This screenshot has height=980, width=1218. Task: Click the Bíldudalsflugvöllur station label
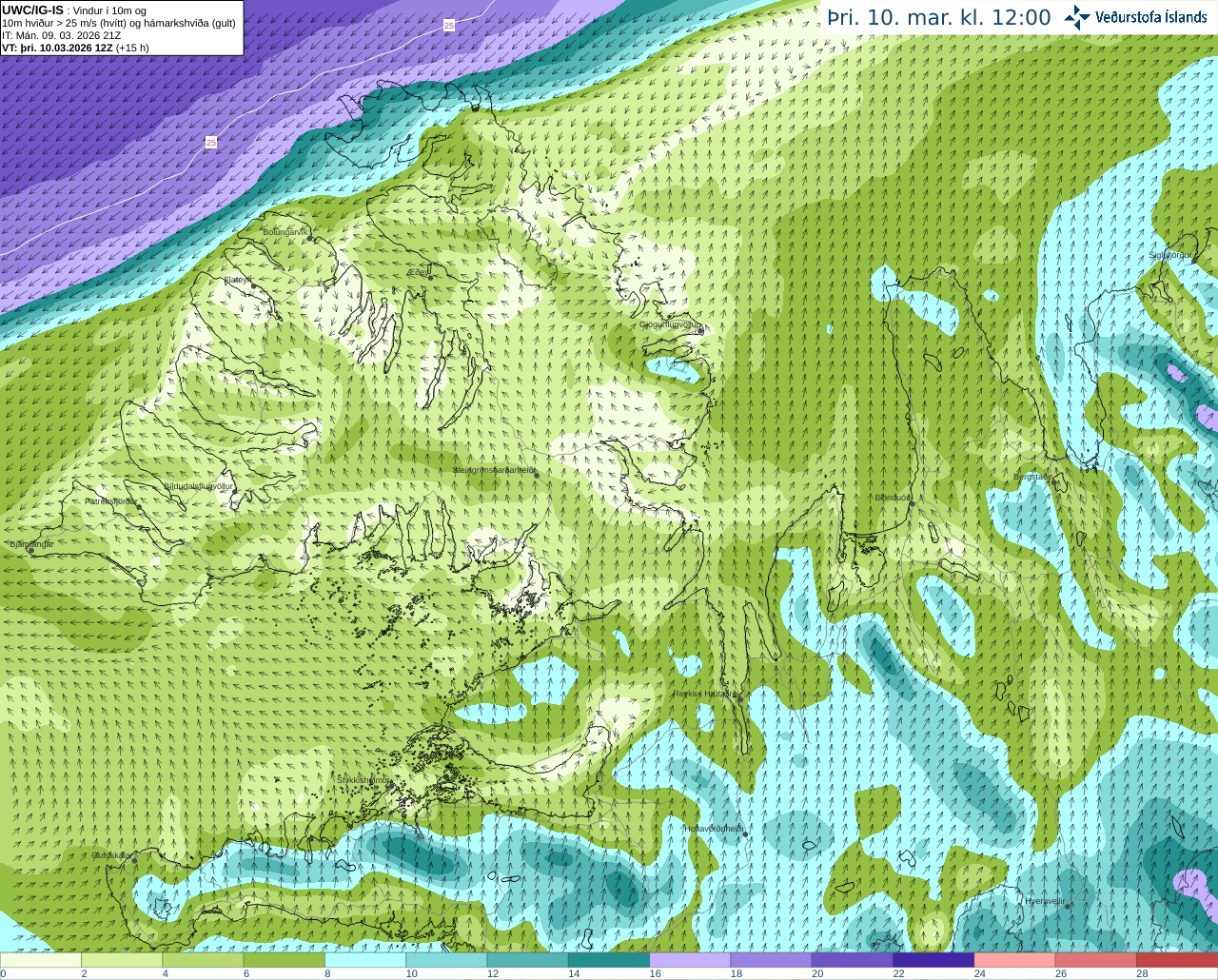click(x=198, y=485)
